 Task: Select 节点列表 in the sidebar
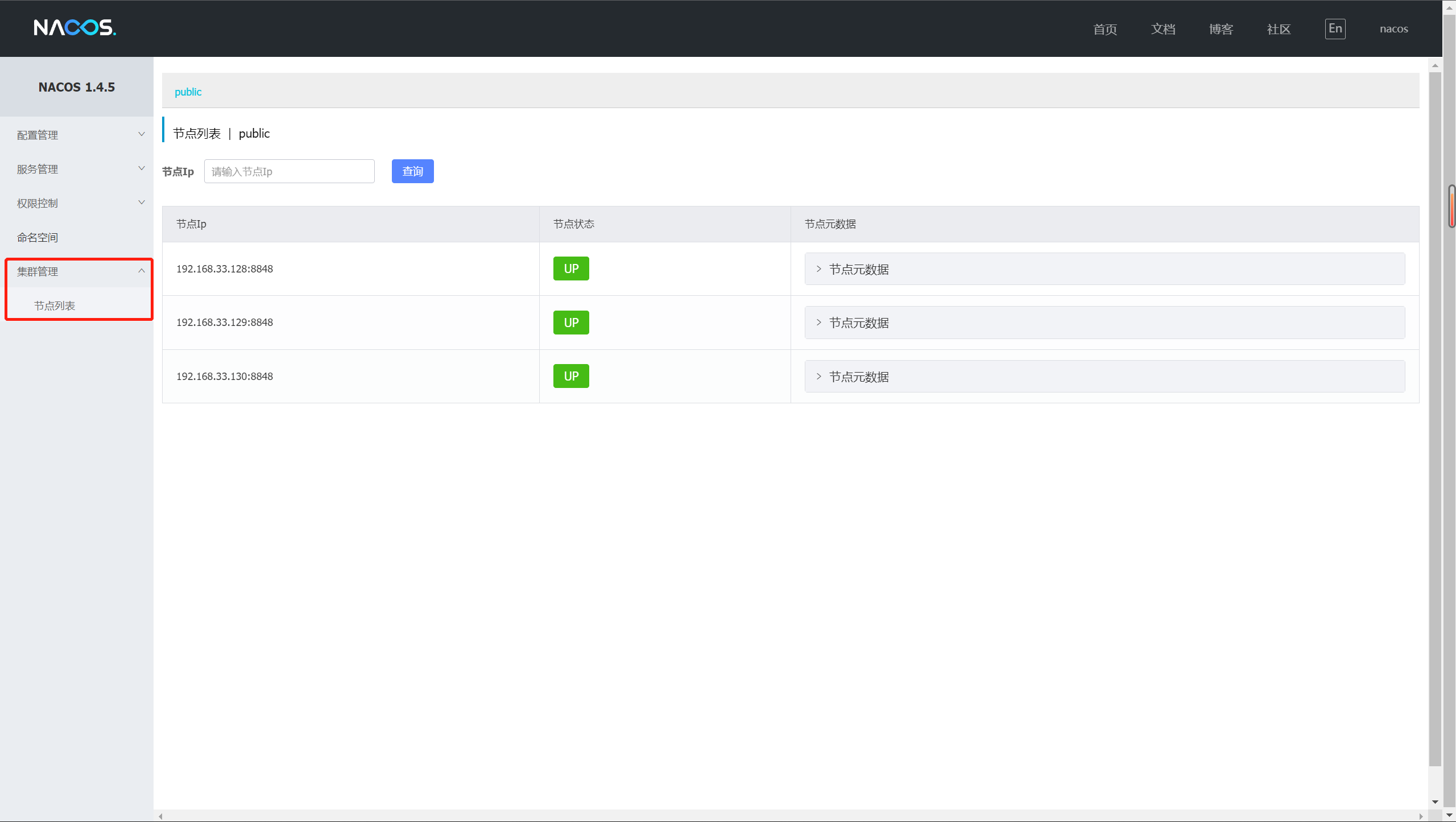click(55, 305)
